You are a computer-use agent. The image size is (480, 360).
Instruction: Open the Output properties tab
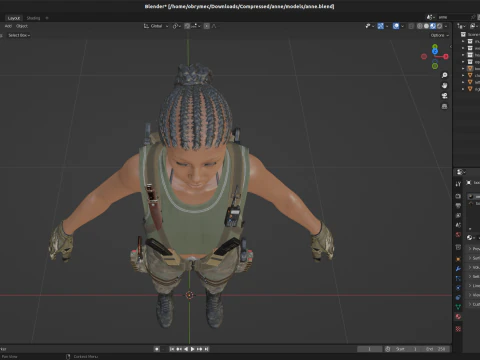coord(458,206)
